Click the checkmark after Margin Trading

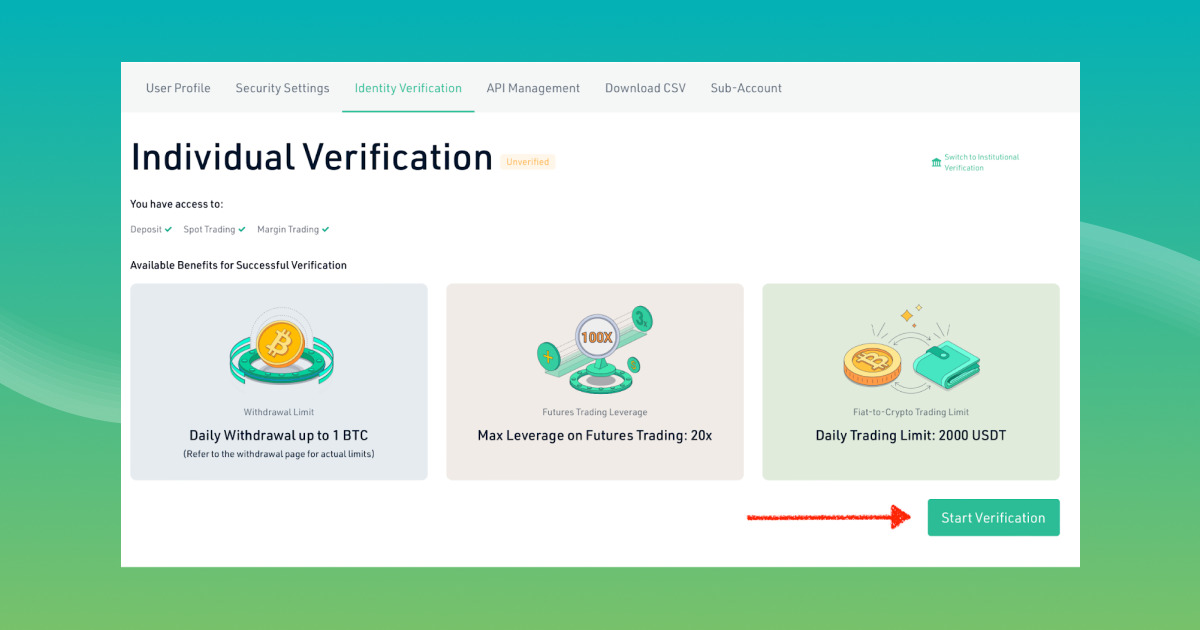click(325, 229)
